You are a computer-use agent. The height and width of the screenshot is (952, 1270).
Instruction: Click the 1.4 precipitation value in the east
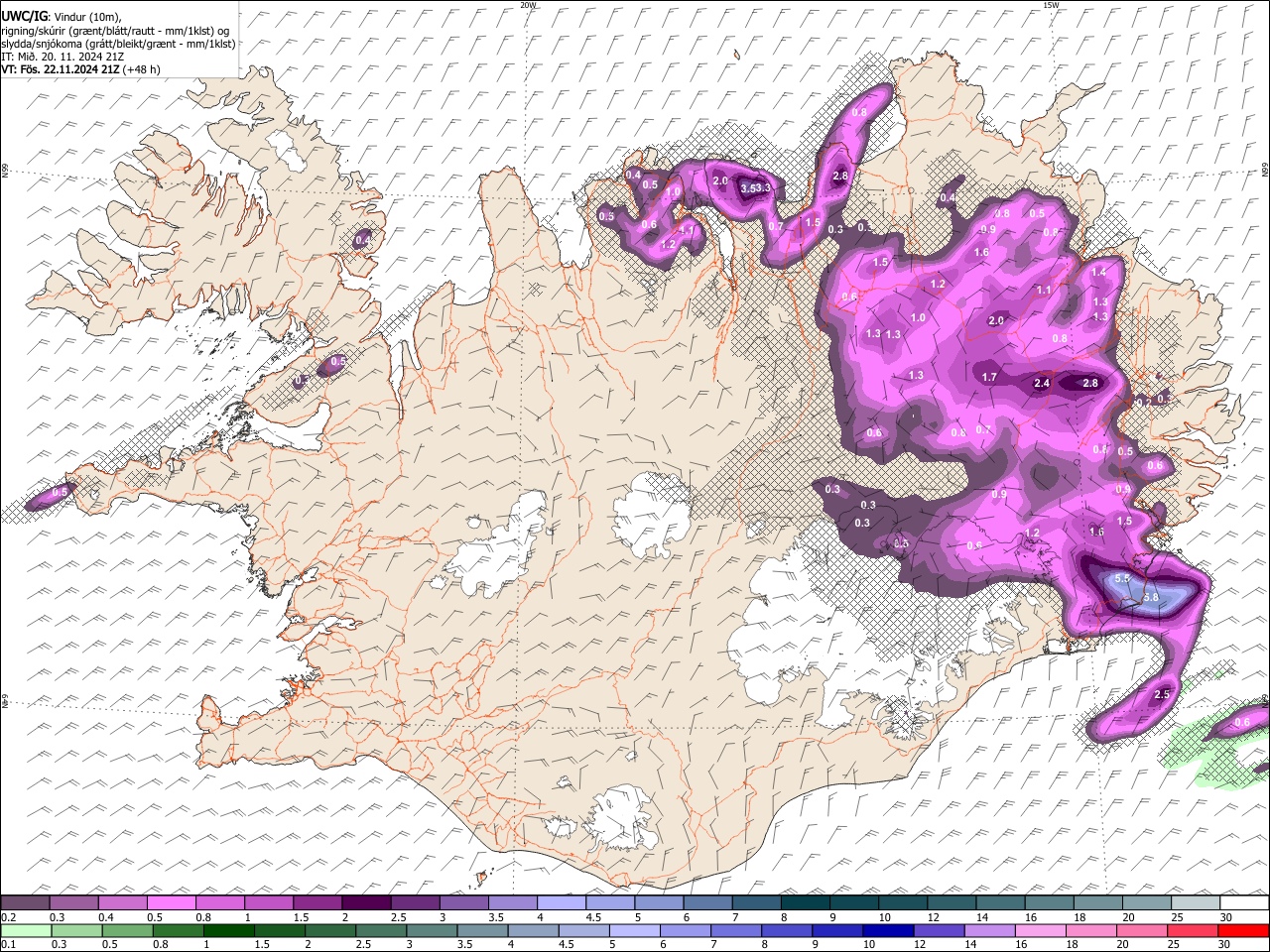coord(1098,272)
